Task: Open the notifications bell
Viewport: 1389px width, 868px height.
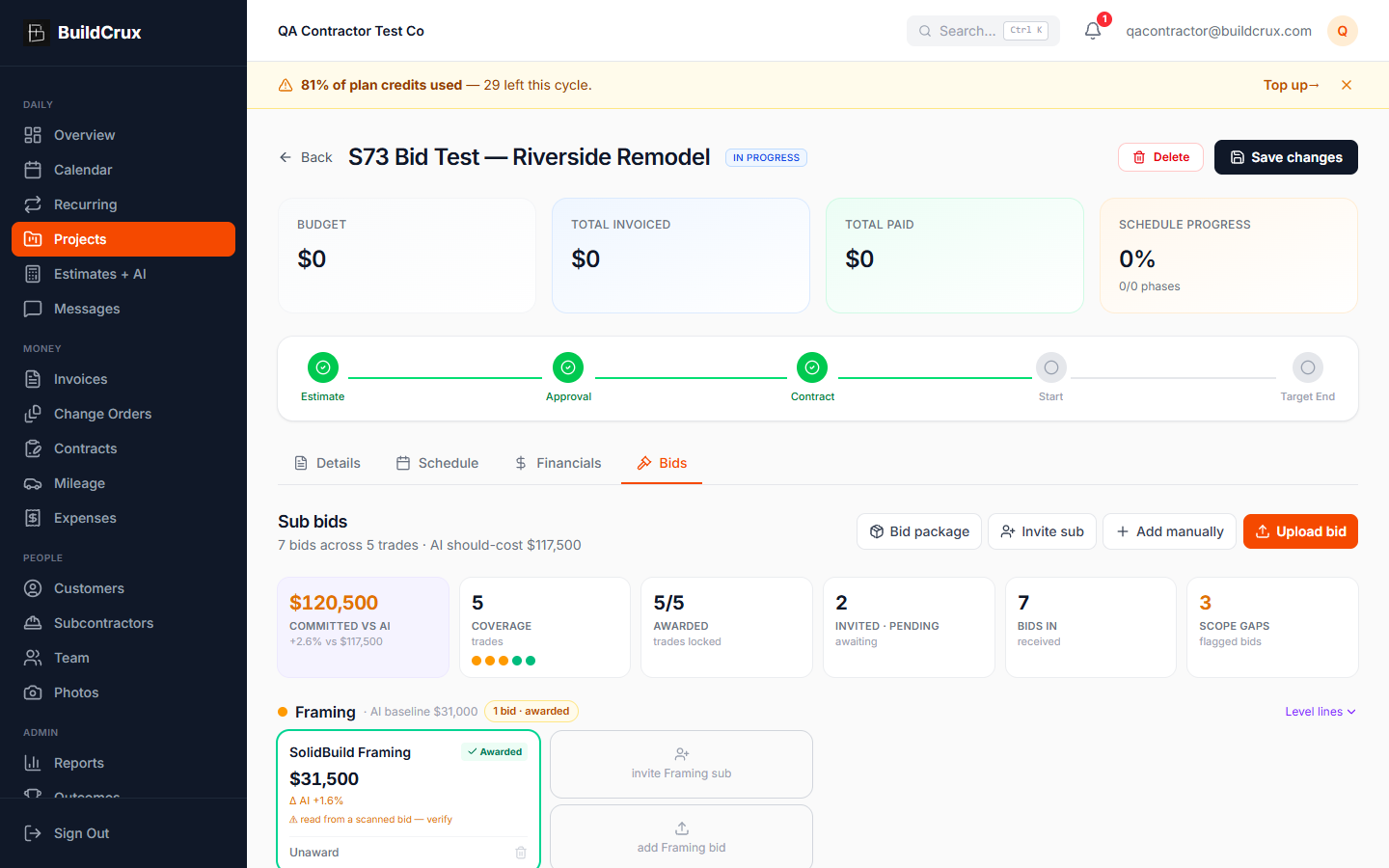Action: coord(1093,31)
